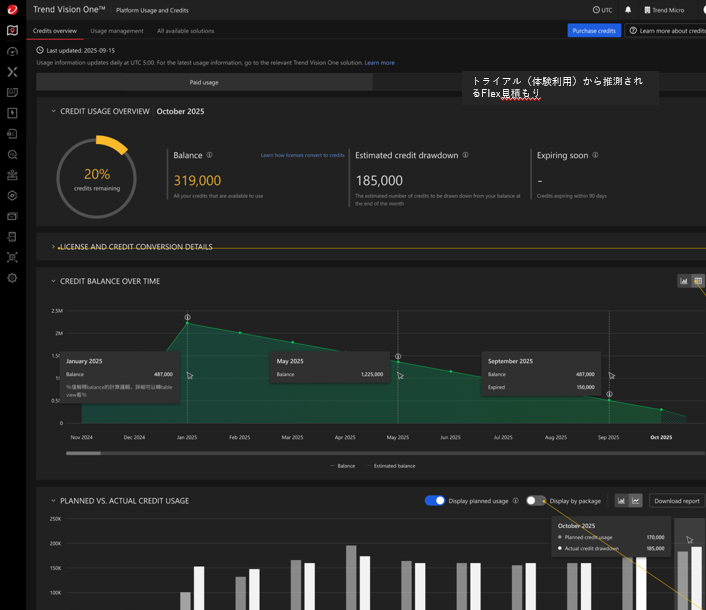Screen dimensions: 706x610
Task: Click the Sep 2025 info marker on chart
Action: pos(609,394)
